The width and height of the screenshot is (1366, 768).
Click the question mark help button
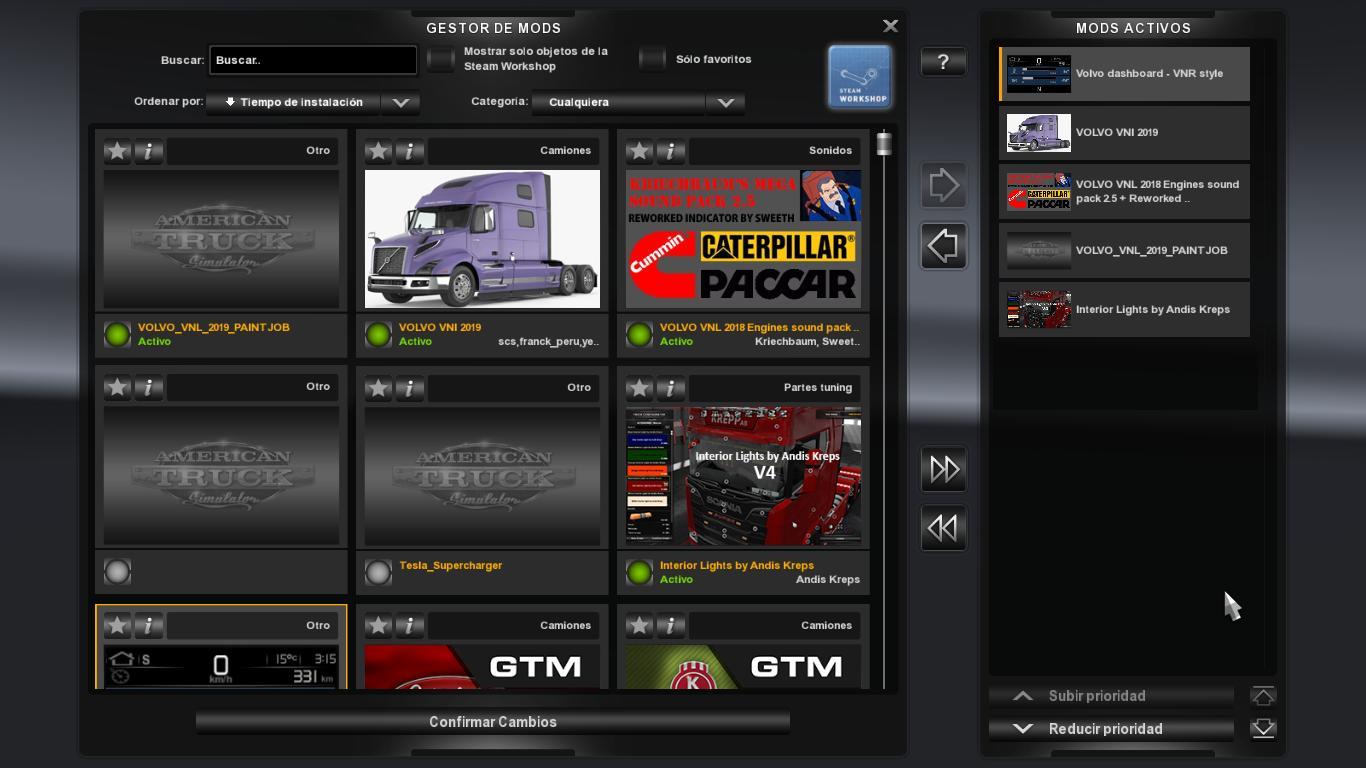click(943, 62)
